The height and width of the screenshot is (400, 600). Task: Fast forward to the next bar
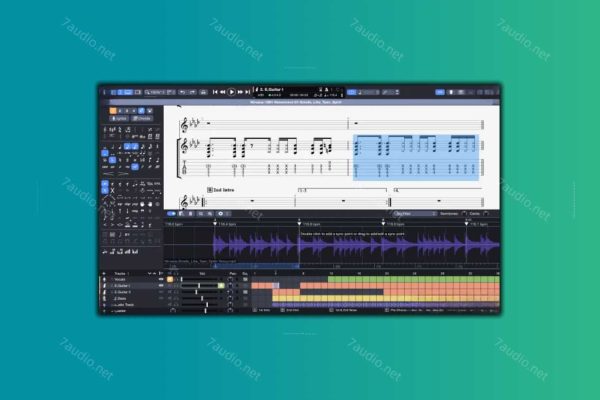(240, 92)
